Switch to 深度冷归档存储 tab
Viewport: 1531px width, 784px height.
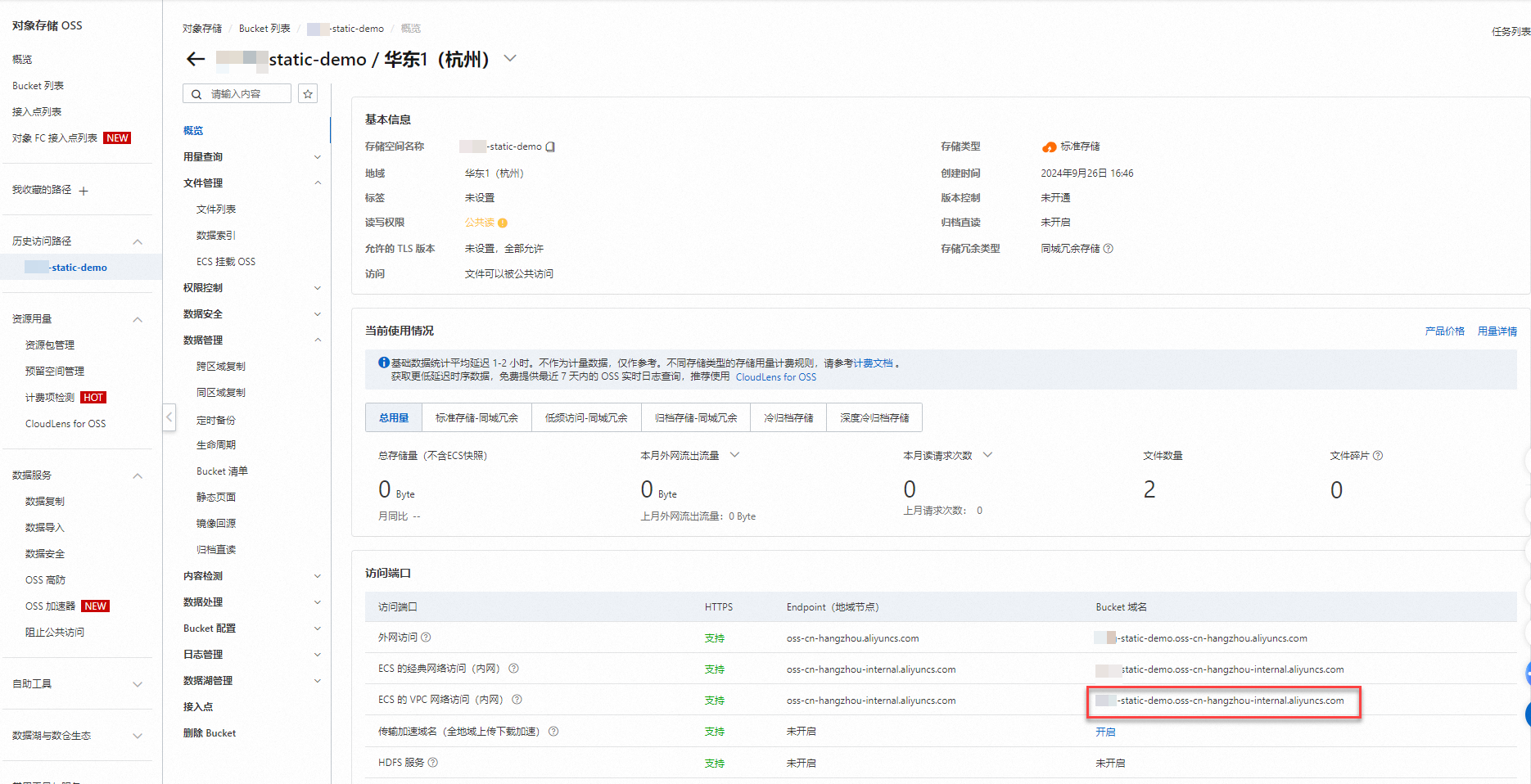pyautogui.click(x=874, y=417)
